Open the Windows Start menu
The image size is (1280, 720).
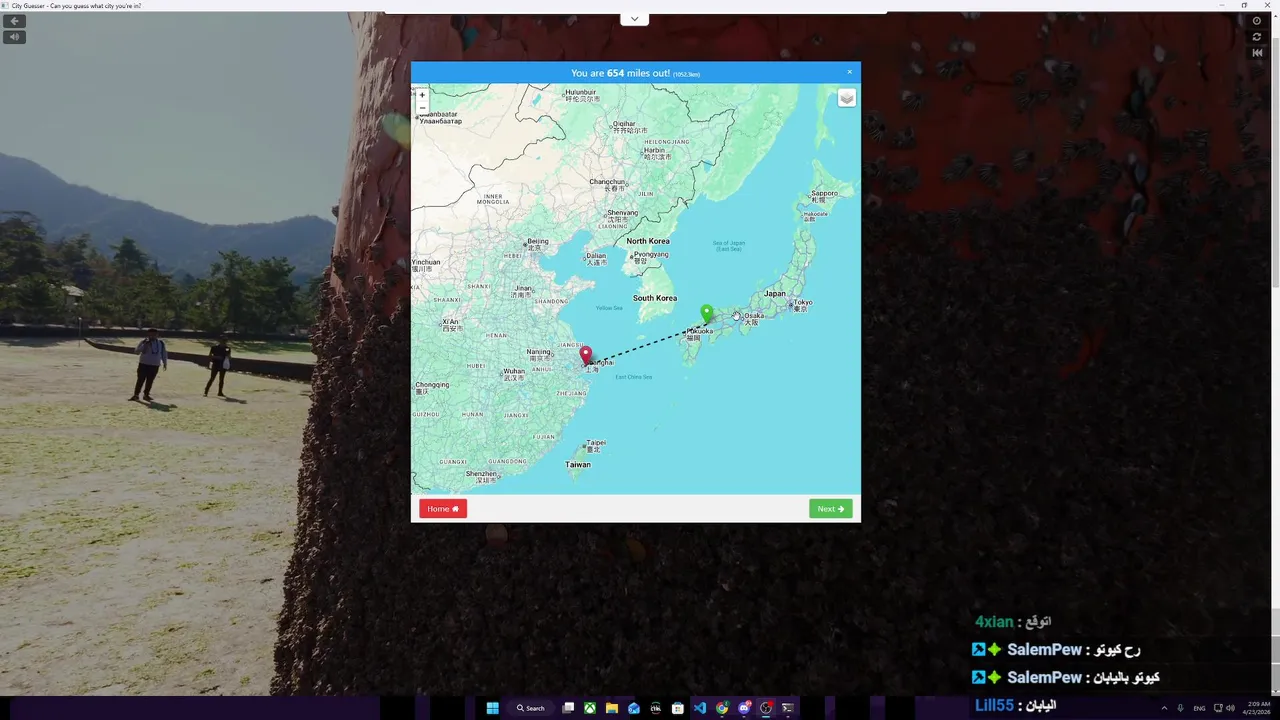coord(492,708)
